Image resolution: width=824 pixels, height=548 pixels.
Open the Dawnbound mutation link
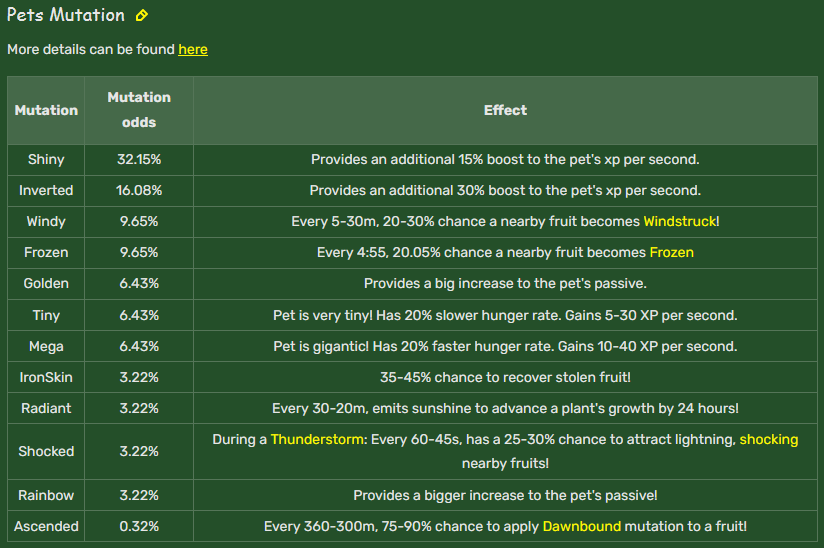[582, 526]
